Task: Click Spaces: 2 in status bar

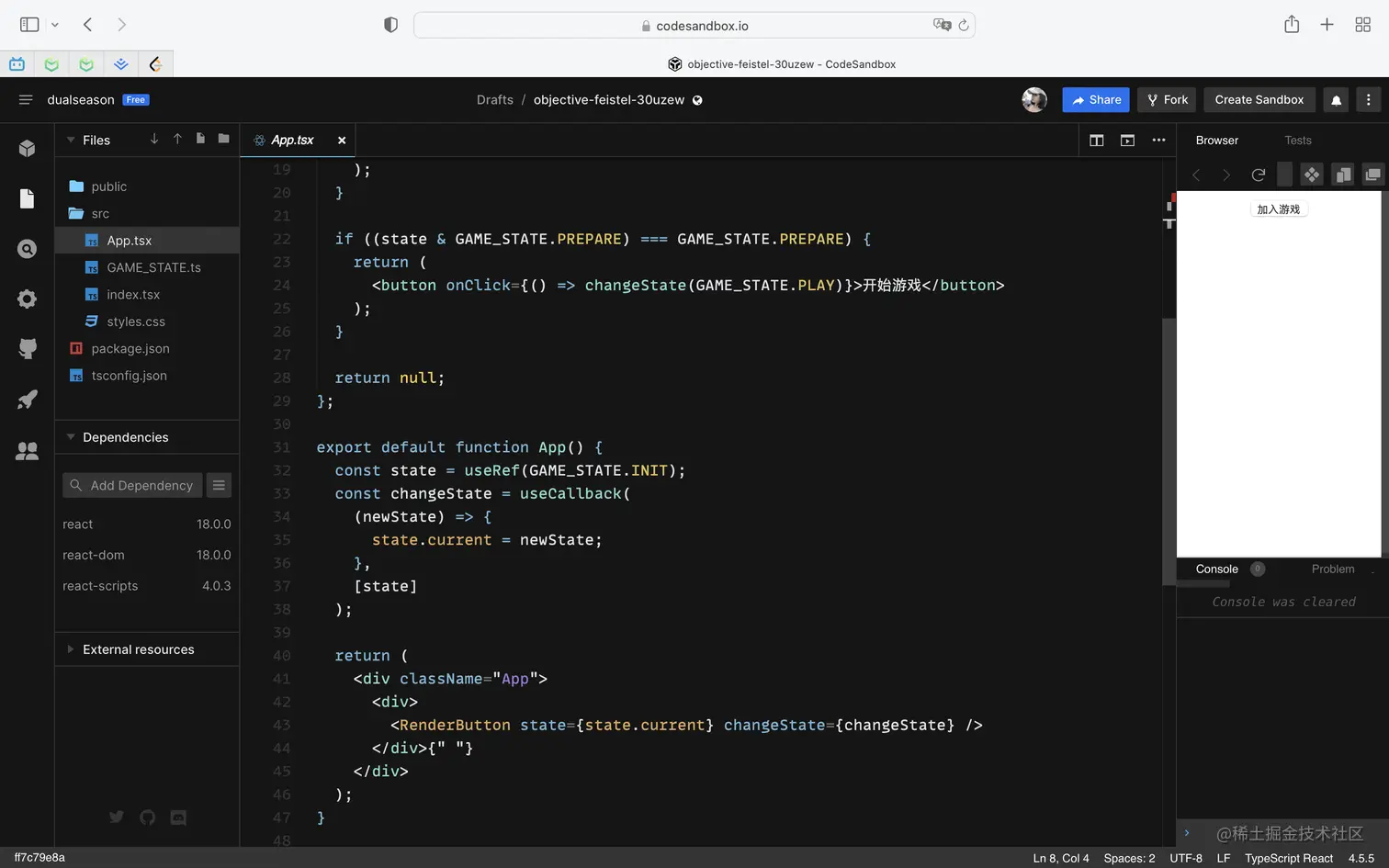Action: tap(1129, 858)
